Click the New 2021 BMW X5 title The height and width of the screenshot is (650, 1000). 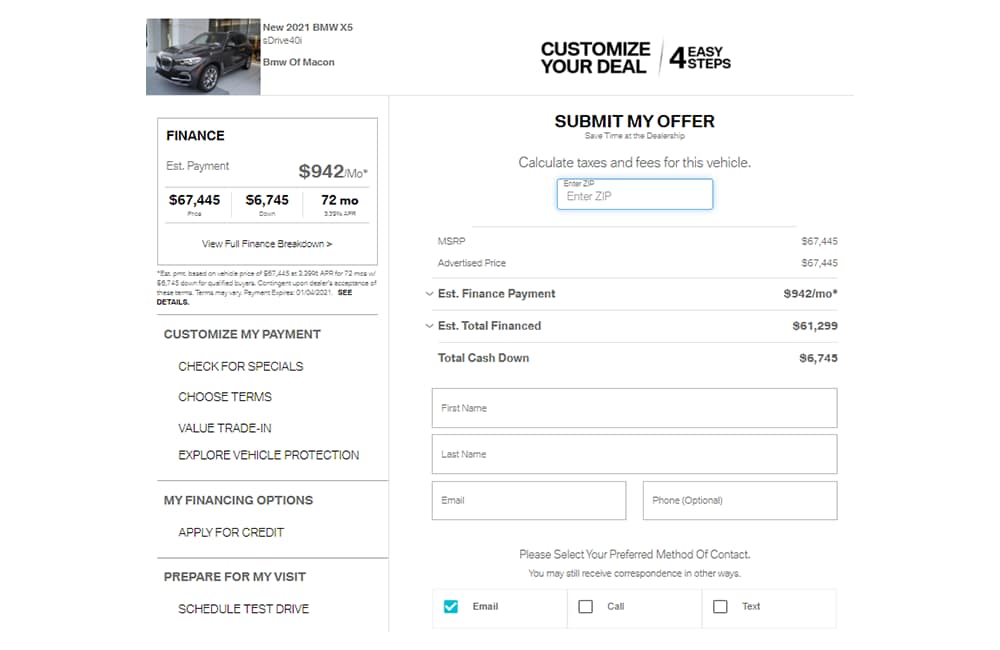(x=307, y=27)
